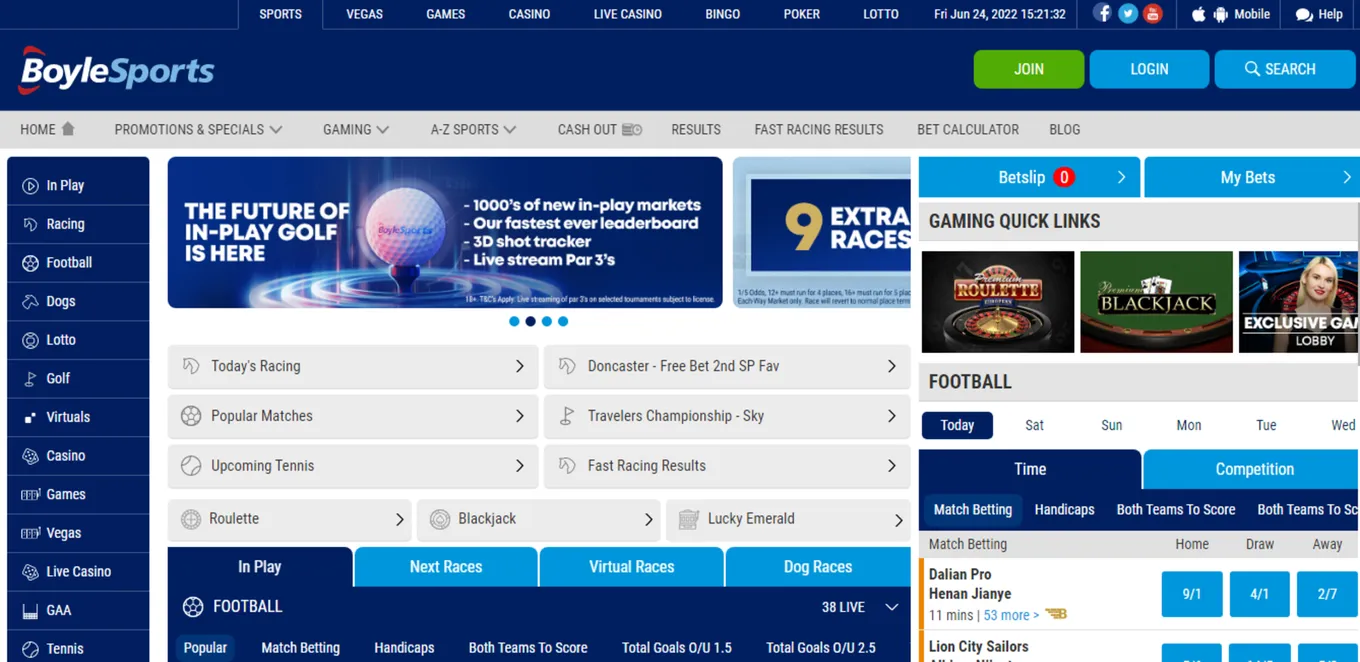Open LIVE CASINO in top menu

pyautogui.click(x=628, y=14)
